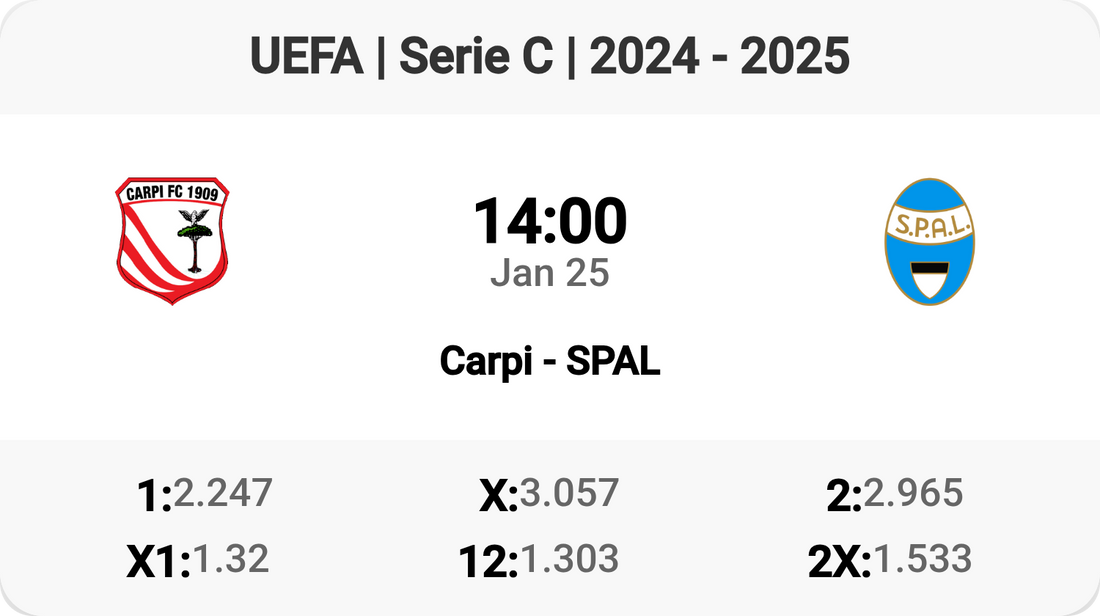
Task: Choose the odds value 1.303
Action: [x=569, y=559]
